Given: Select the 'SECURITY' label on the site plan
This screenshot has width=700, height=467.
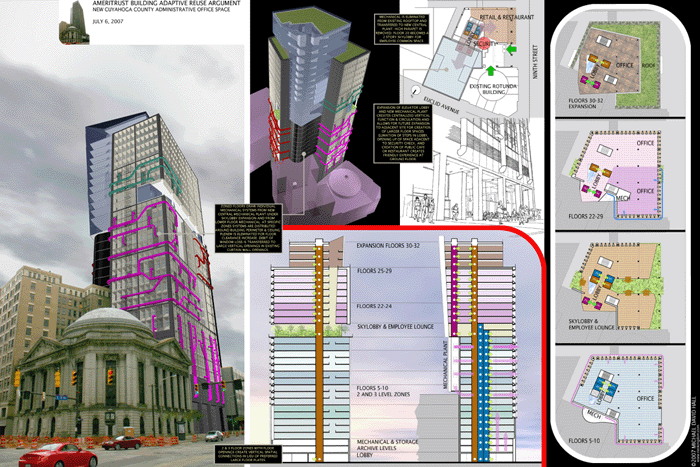Looking at the screenshot, I should point(484,44).
